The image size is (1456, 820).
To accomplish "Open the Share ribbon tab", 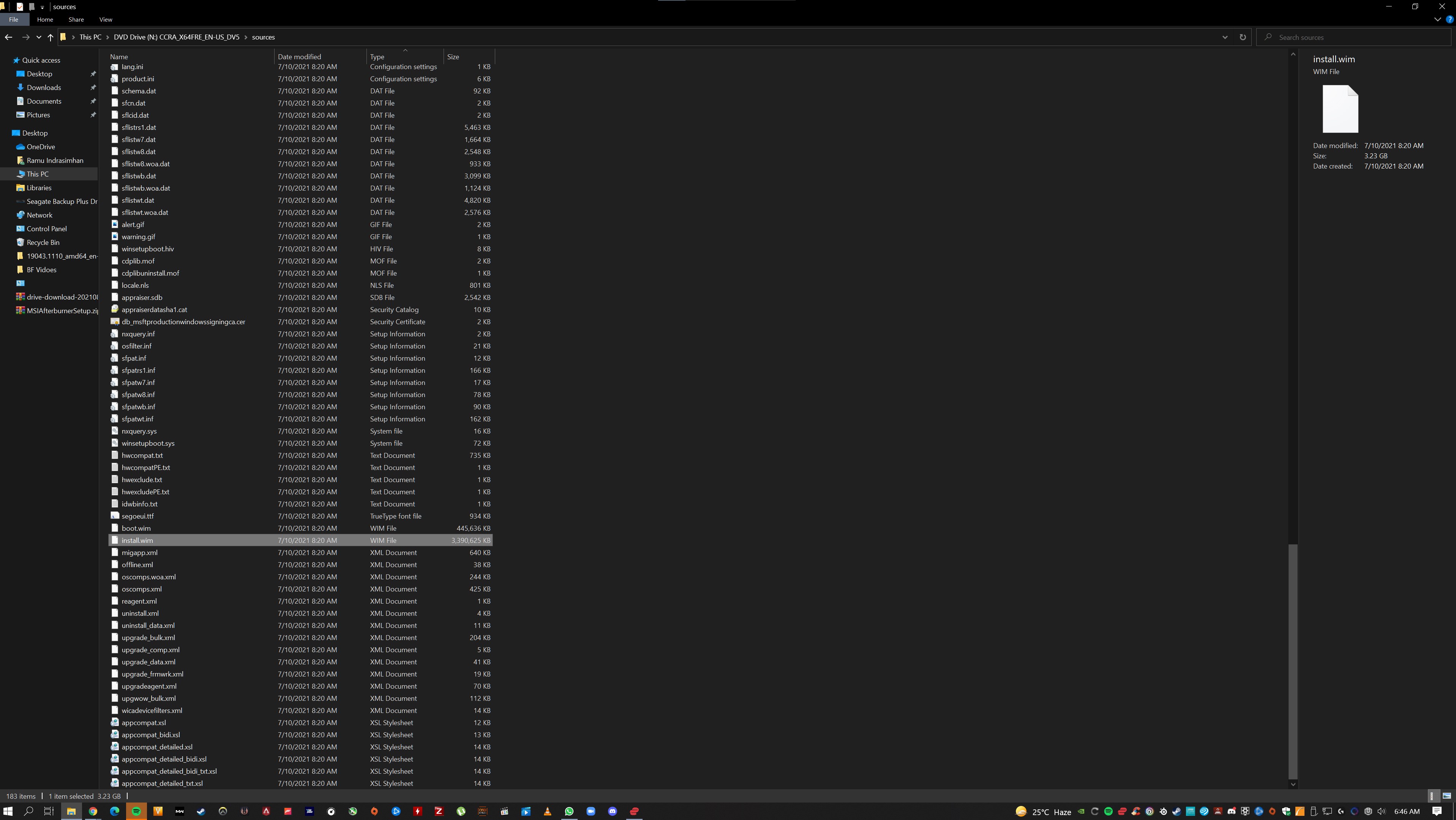I will click(x=76, y=19).
